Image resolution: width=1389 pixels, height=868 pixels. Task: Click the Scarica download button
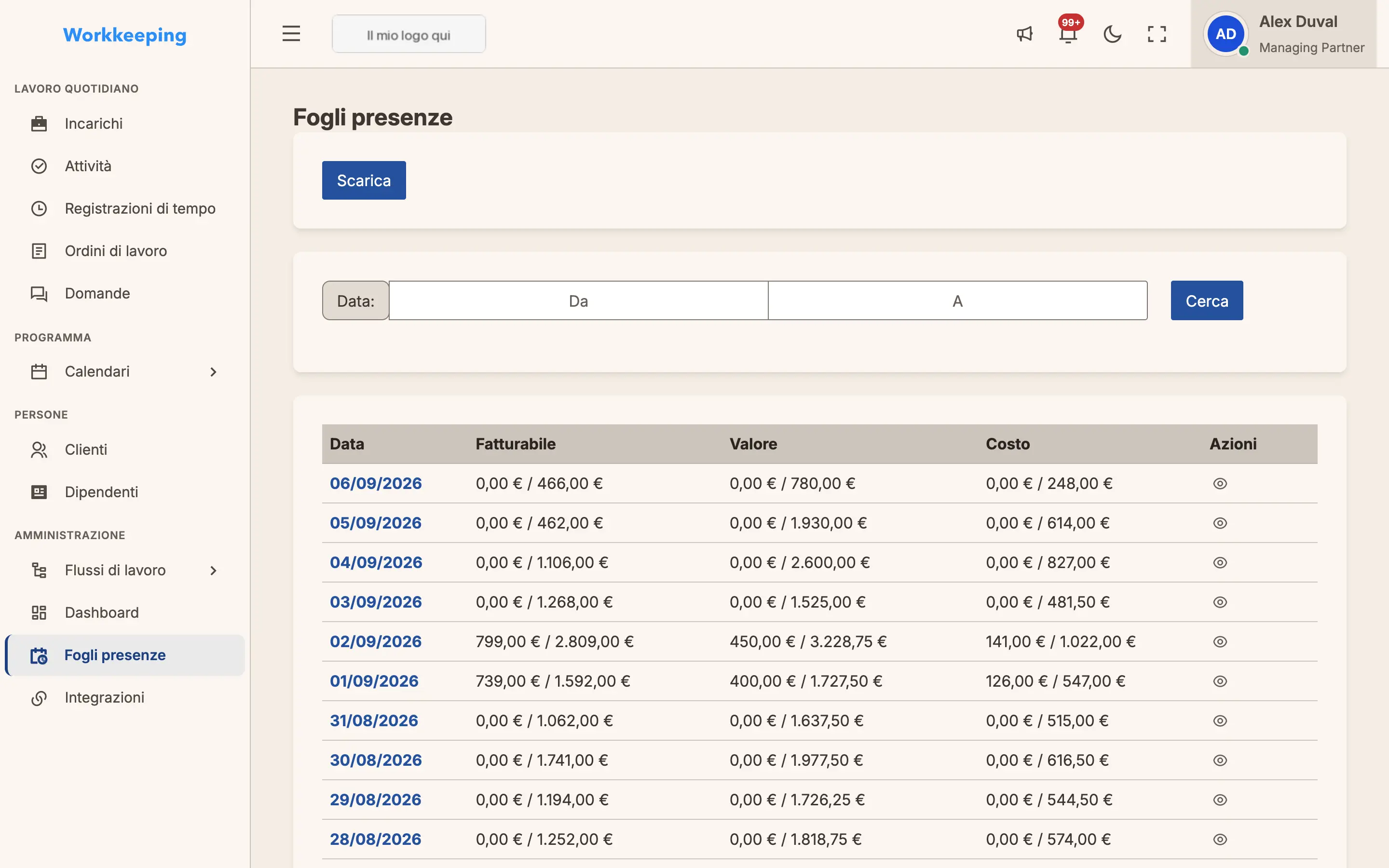(x=364, y=180)
